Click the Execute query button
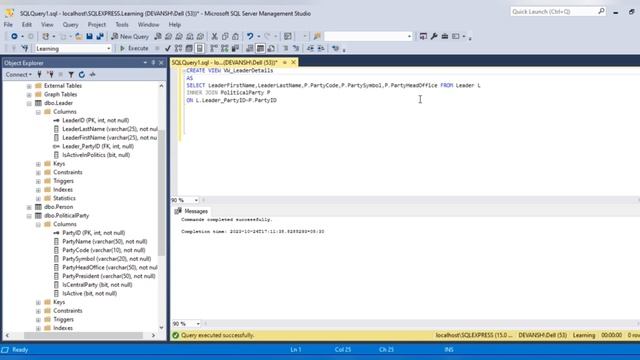 coord(134,48)
